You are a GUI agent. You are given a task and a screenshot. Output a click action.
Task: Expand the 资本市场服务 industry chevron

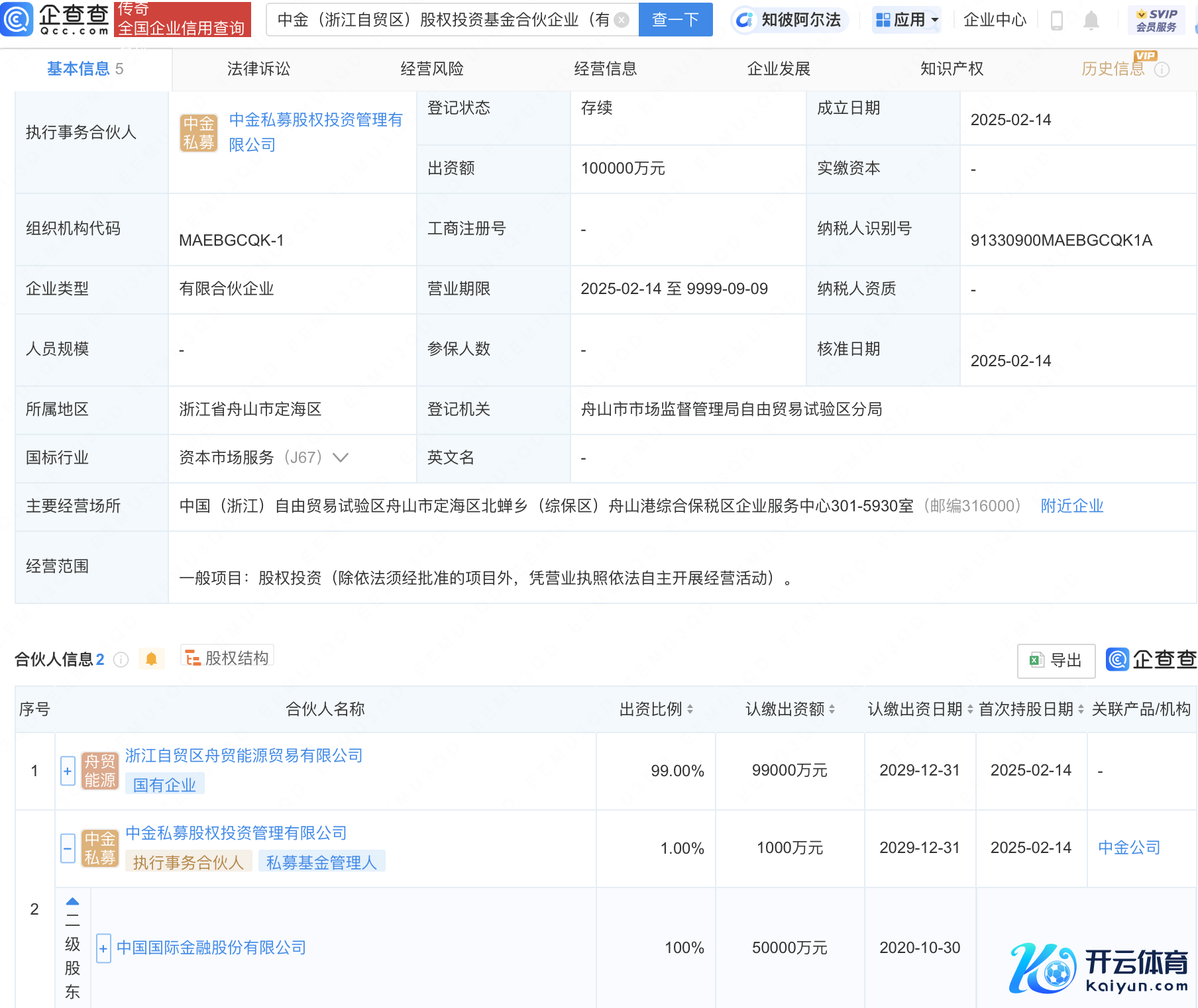pos(341,458)
